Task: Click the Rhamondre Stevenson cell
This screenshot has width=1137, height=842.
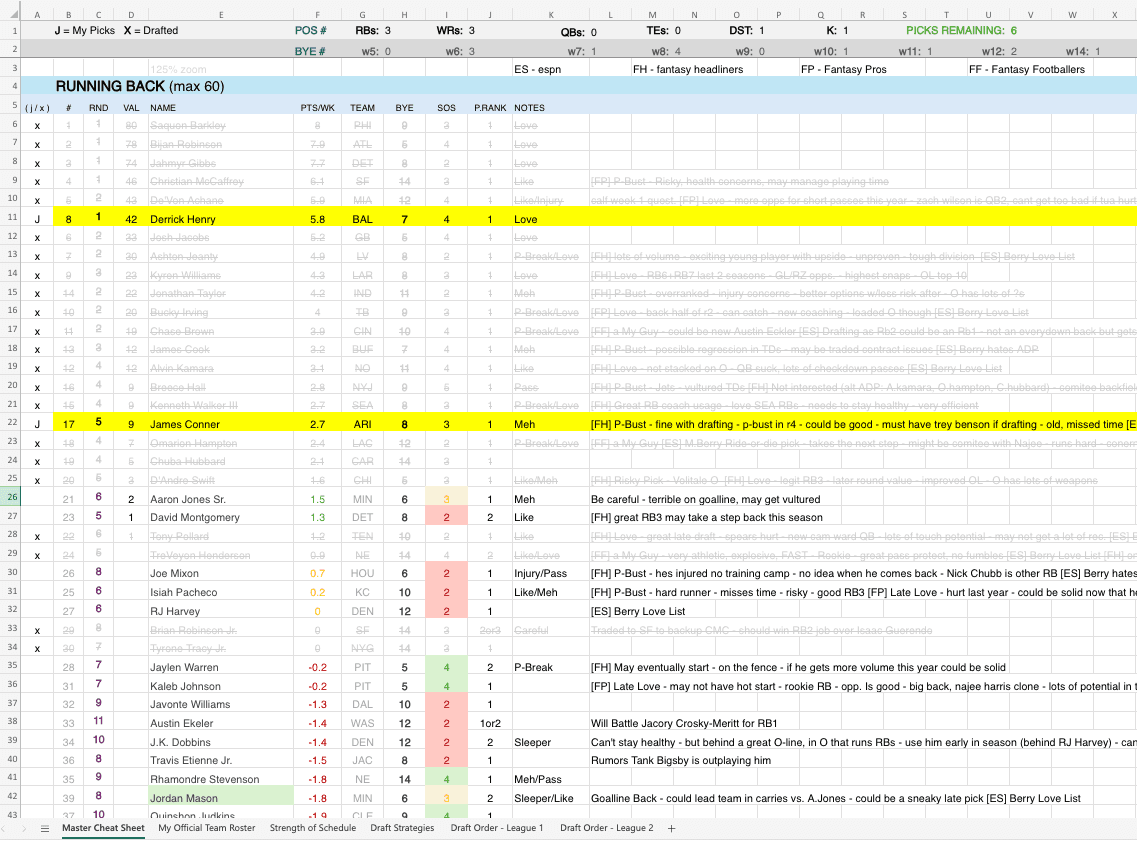Action: coord(220,779)
